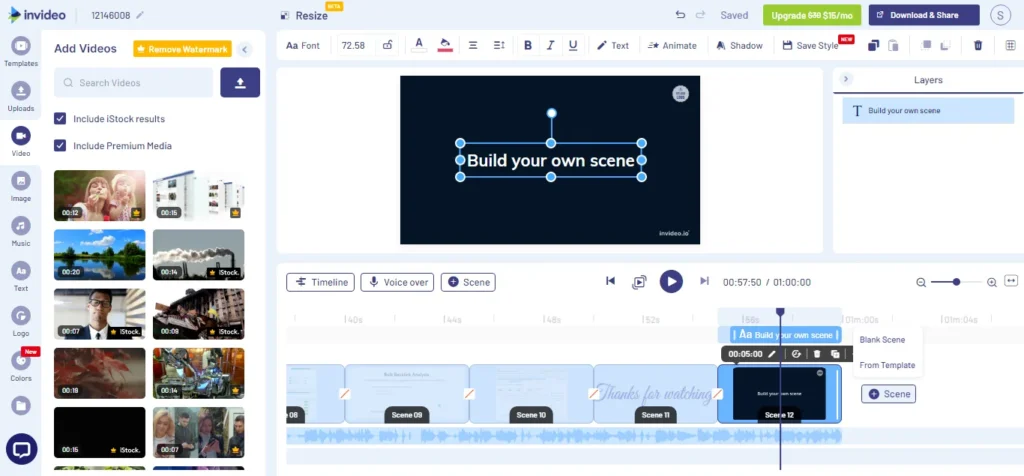Click Remove Watermark button
1024x476 pixels.
click(x=182, y=49)
